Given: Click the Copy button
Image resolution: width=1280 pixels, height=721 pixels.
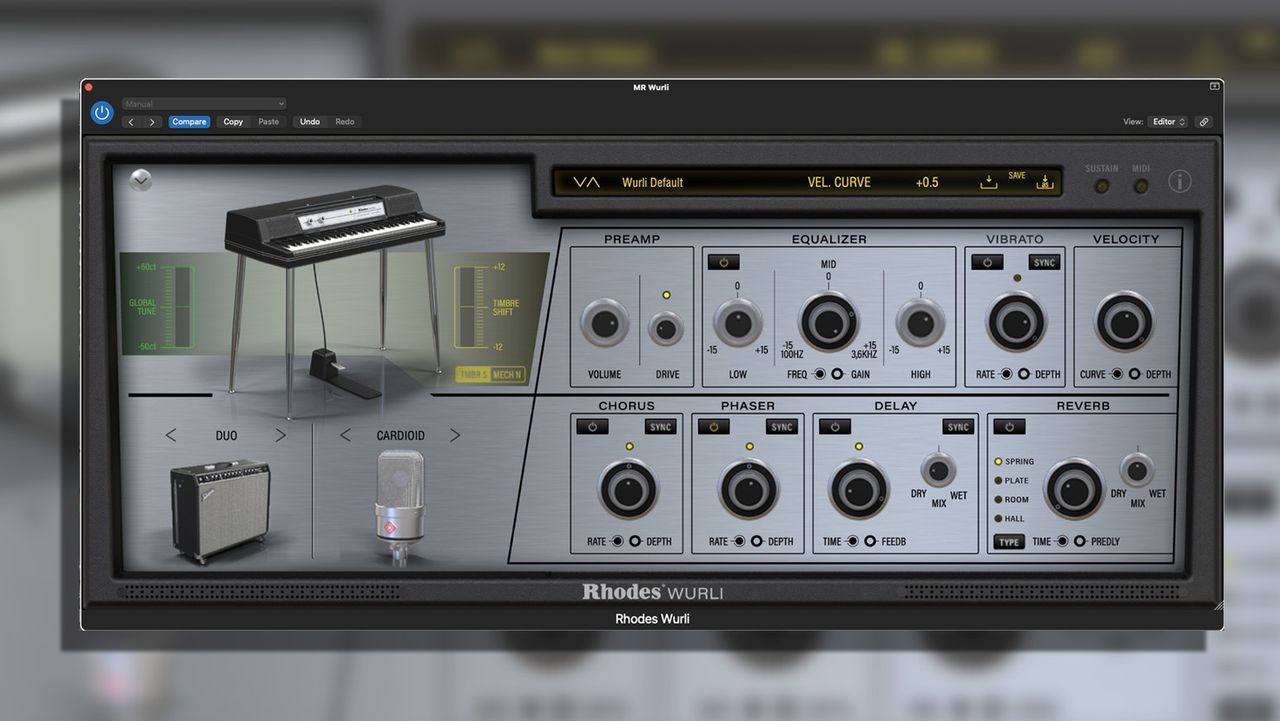Looking at the screenshot, I should [x=233, y=122].
